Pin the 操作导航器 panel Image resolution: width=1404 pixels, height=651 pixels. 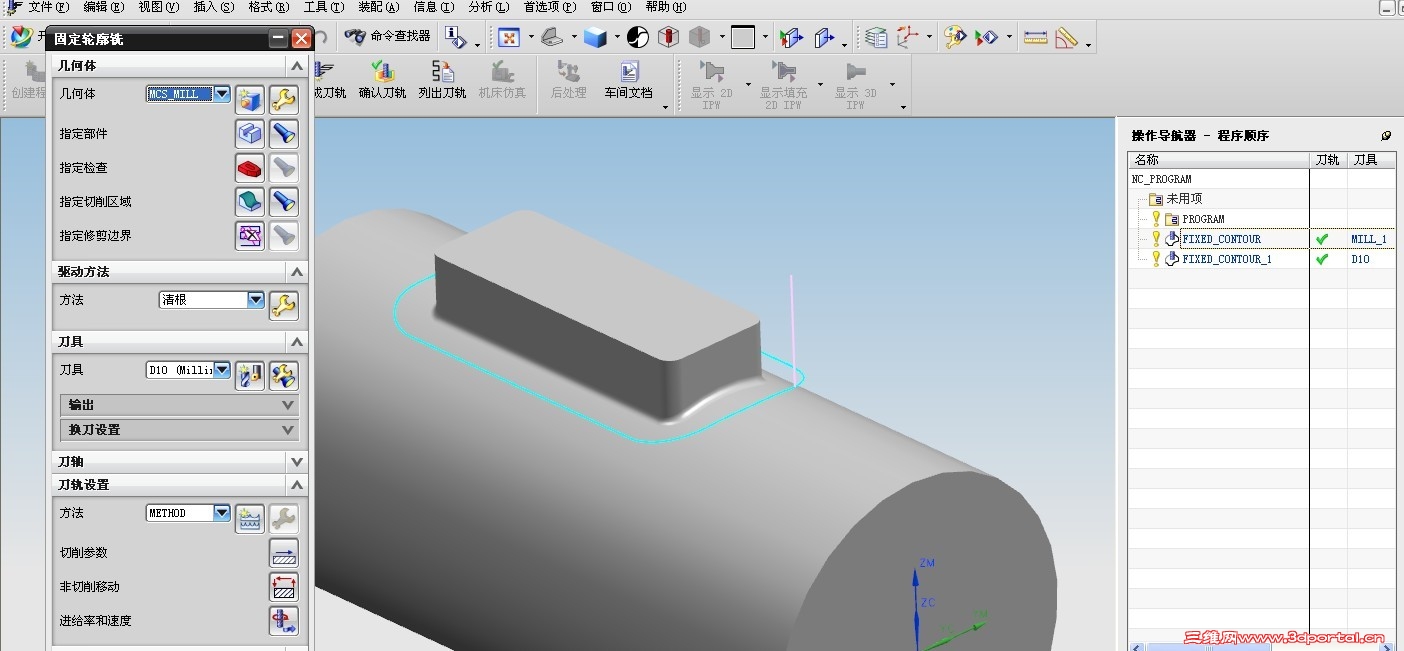(x=1386, y=135)
